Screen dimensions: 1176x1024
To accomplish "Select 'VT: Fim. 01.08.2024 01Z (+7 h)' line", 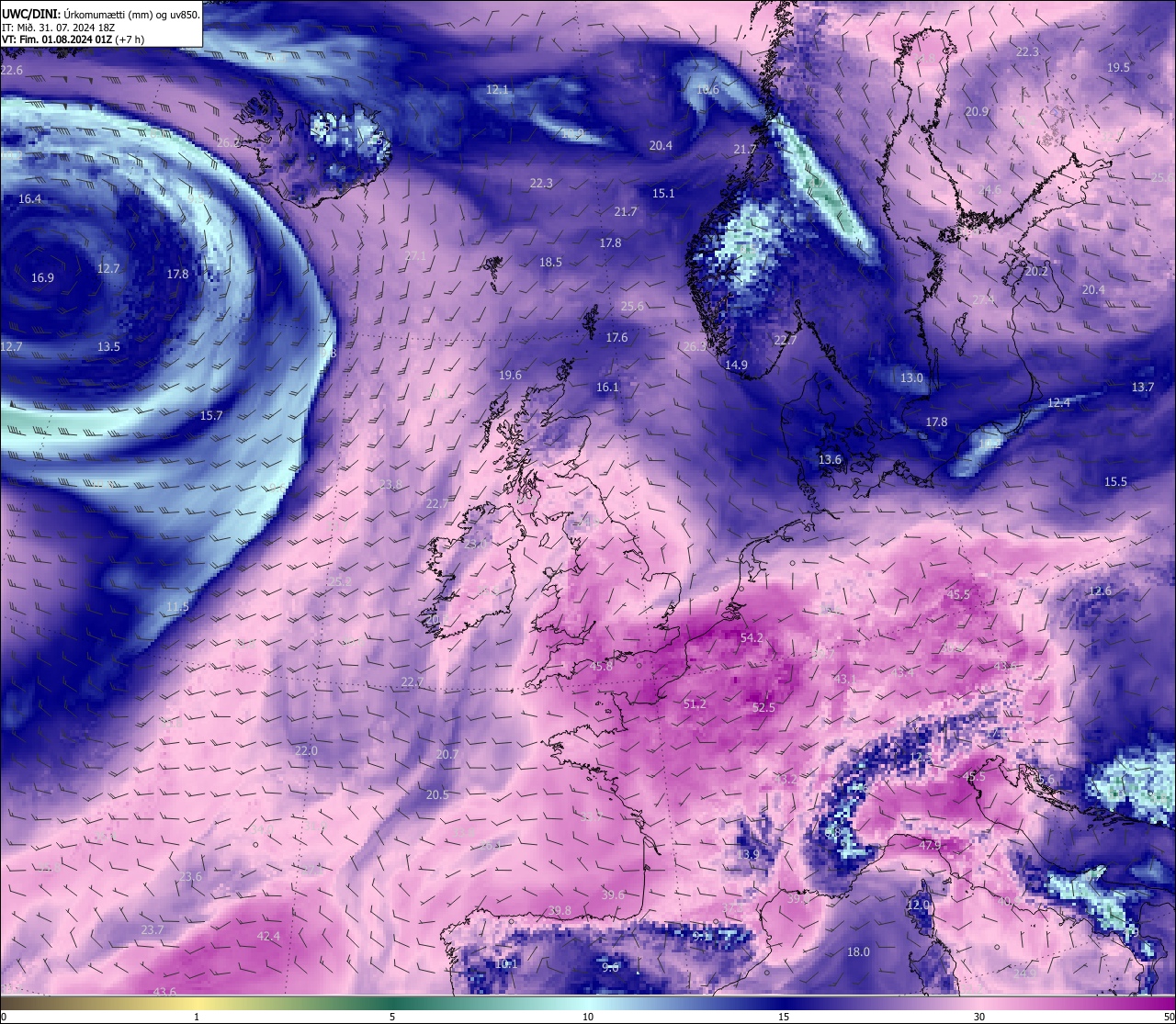I will pyautogui.click(x=73, y=39).
